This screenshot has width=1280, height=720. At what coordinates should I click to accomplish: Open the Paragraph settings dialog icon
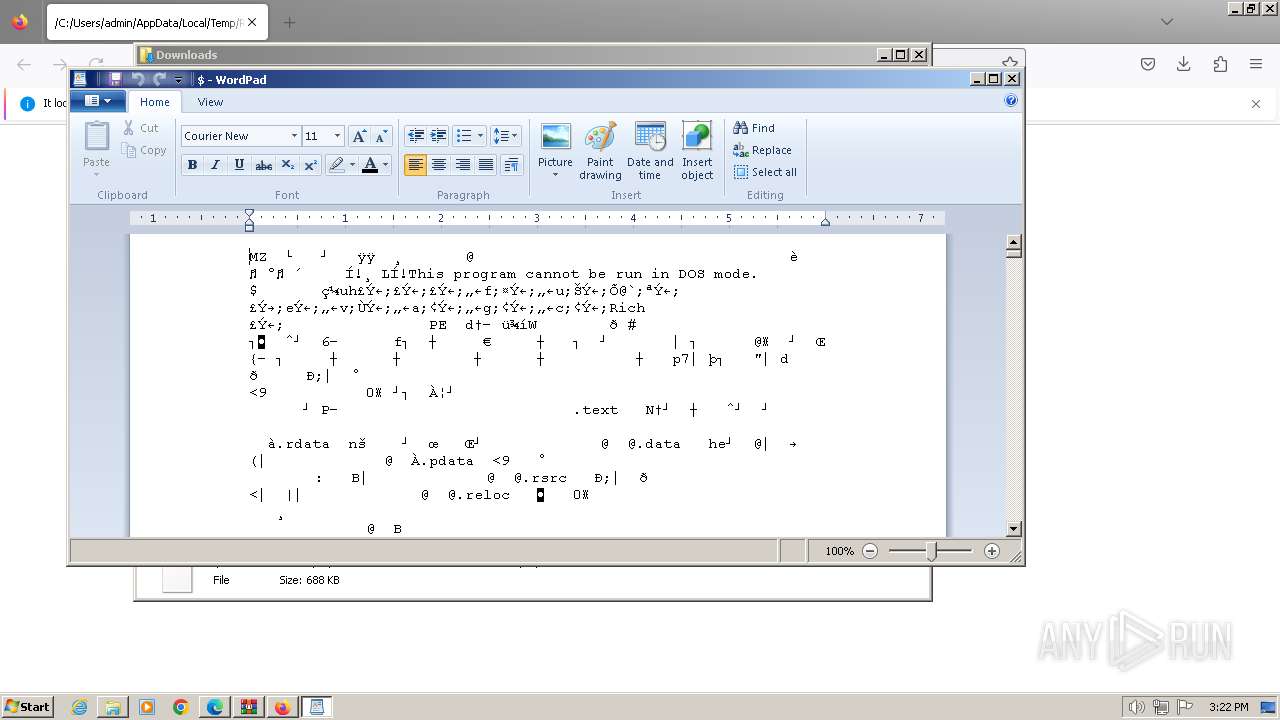511,165
